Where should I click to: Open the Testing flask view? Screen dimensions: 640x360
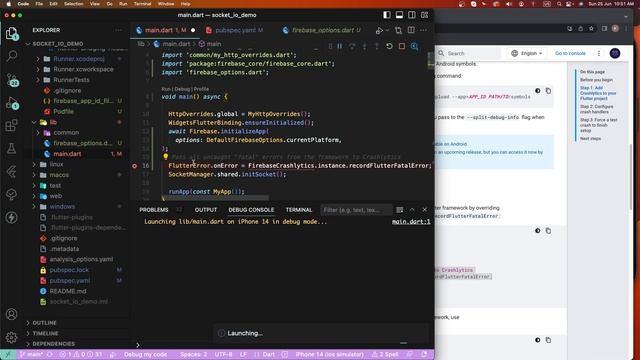(x=11, y=148)
